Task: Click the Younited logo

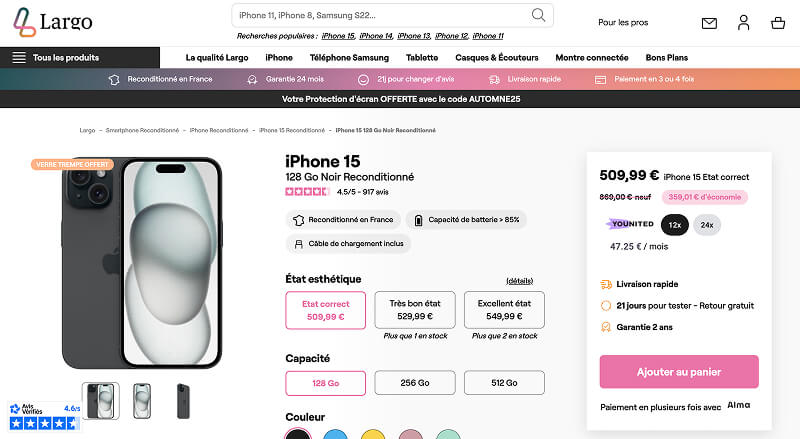Action: (630, 224)
